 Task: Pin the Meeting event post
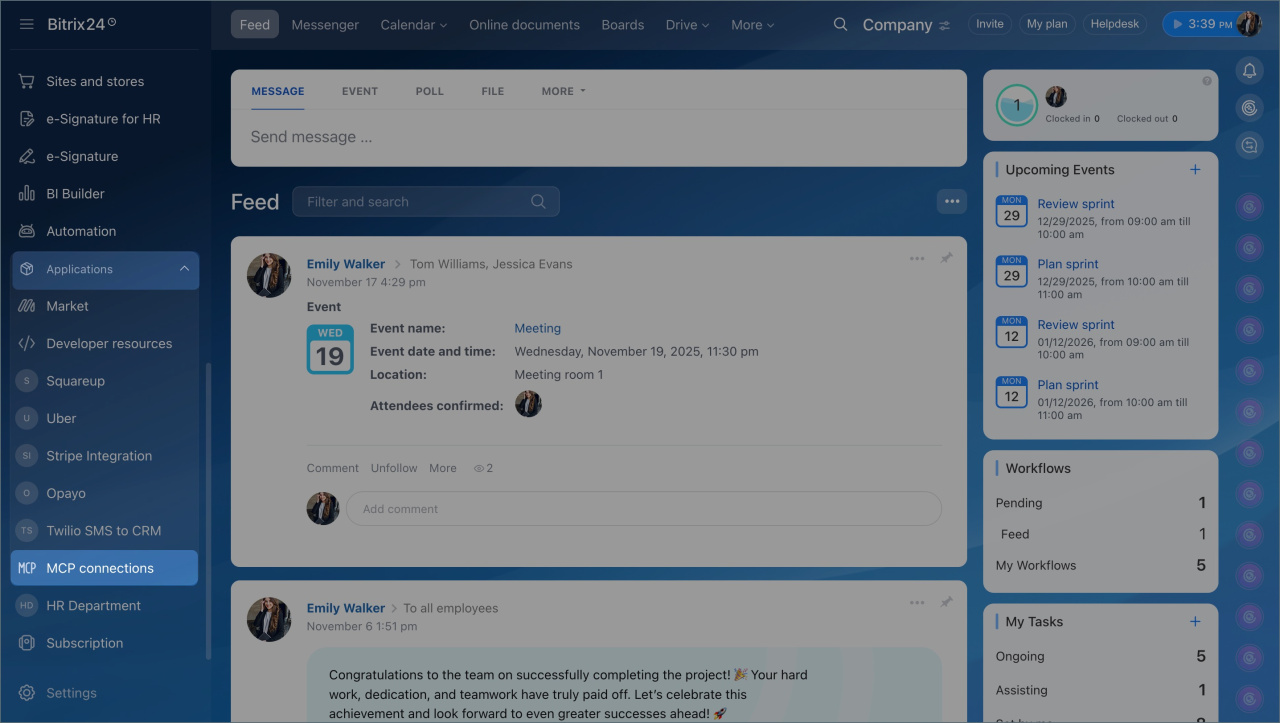point(946,258)
